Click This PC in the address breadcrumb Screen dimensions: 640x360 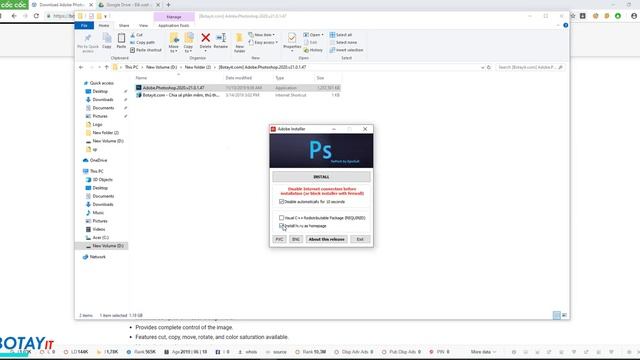tap(131, 67)
